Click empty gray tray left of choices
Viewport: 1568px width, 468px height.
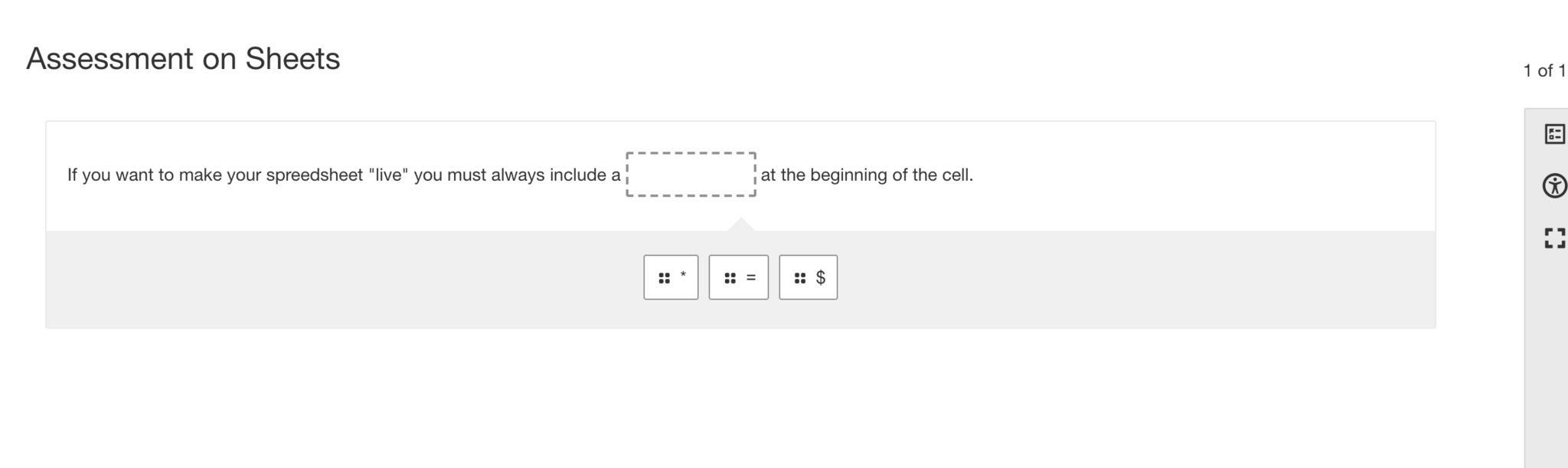click(345, 278)
